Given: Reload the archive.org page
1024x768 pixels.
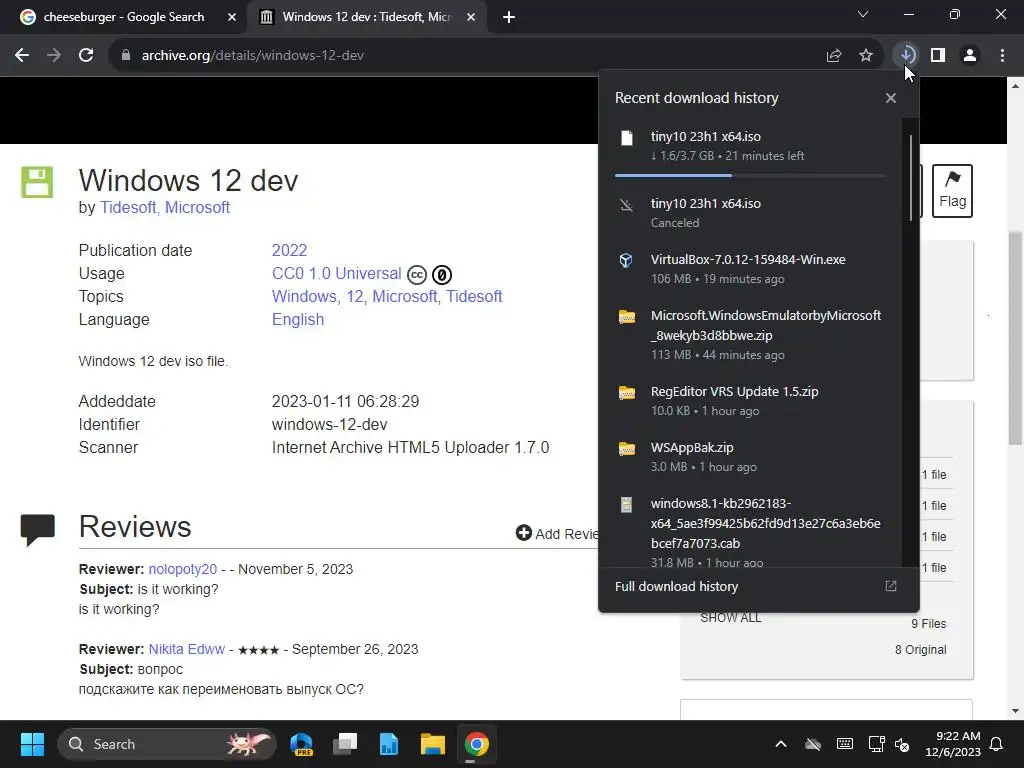Looking at the screenshot, I should pos(86,56).
